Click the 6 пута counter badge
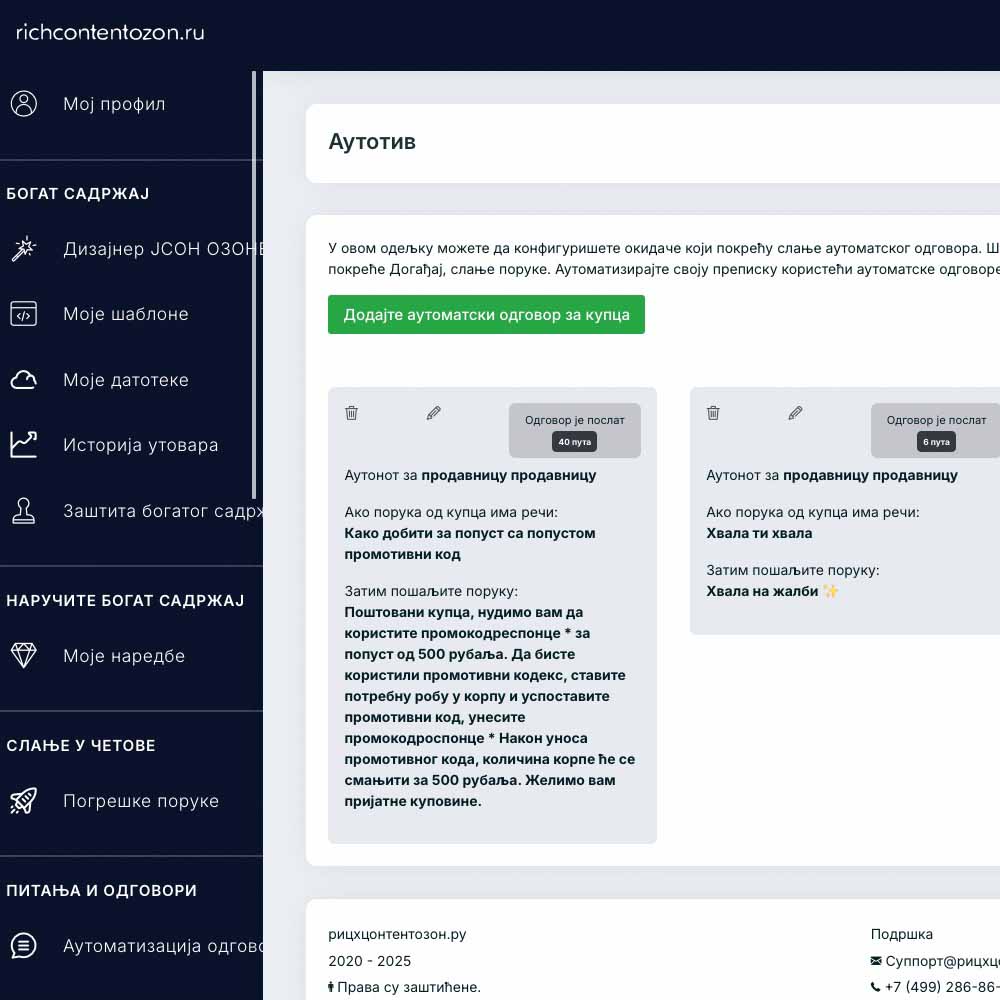Image resolution: width=1000 pixels, height=1000 pixels. pyautogui.click(x=936, y=441)
